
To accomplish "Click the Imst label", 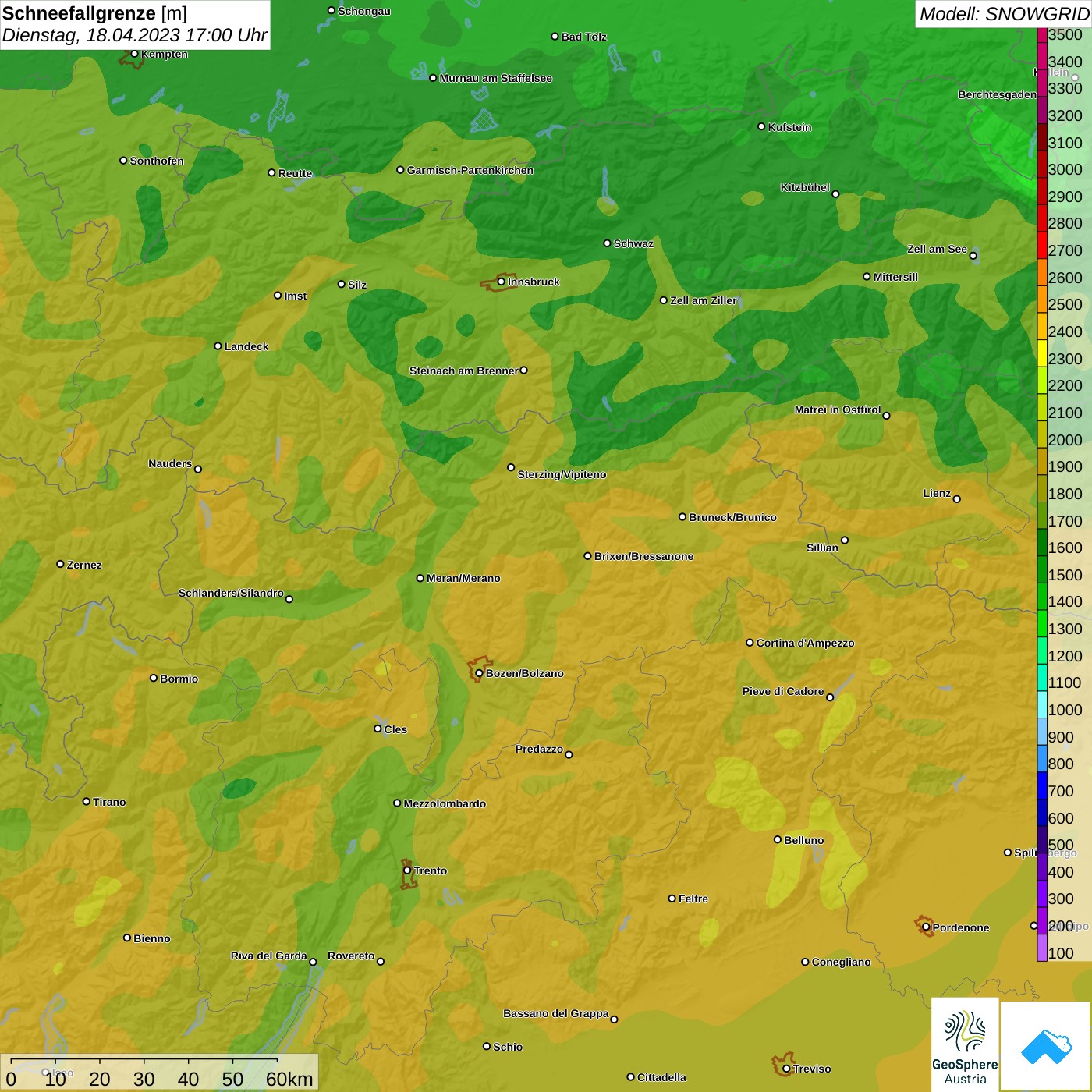I will [295, 296].
